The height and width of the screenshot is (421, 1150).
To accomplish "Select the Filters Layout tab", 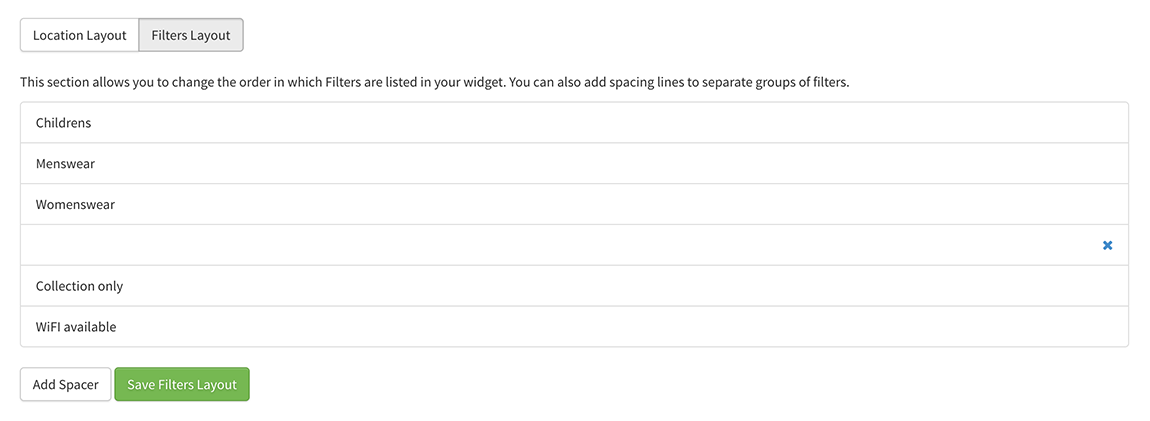I will pyautogui.click(x=191, y=35).
